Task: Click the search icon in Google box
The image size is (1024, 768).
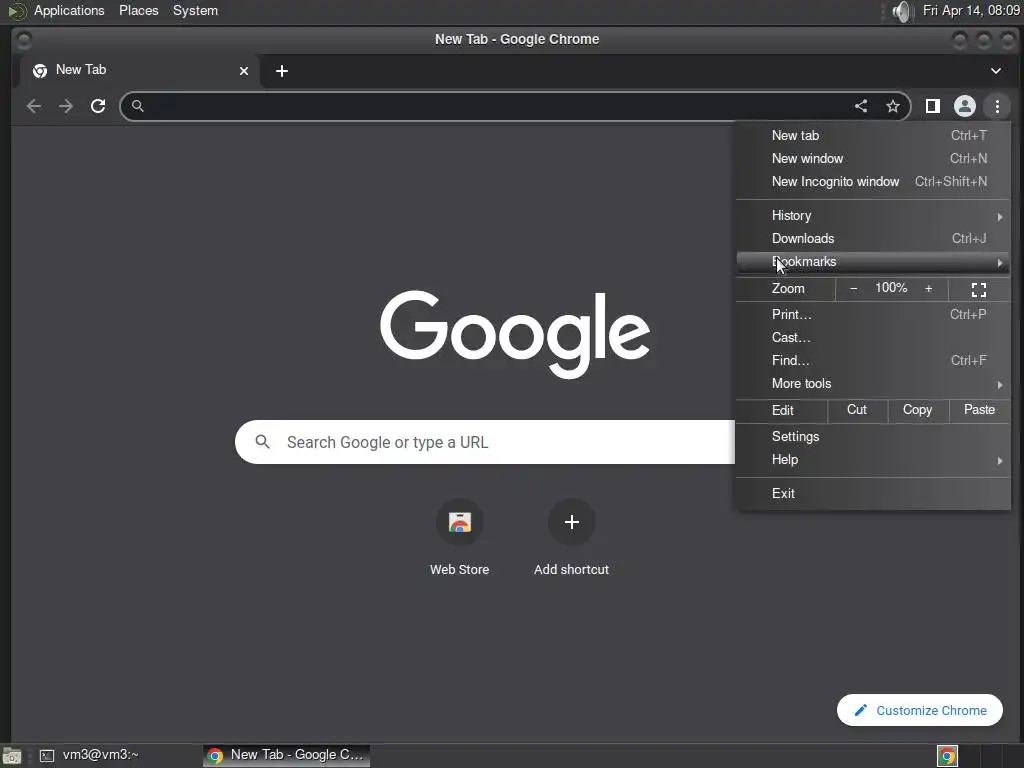Action: (x=263, y=442)
